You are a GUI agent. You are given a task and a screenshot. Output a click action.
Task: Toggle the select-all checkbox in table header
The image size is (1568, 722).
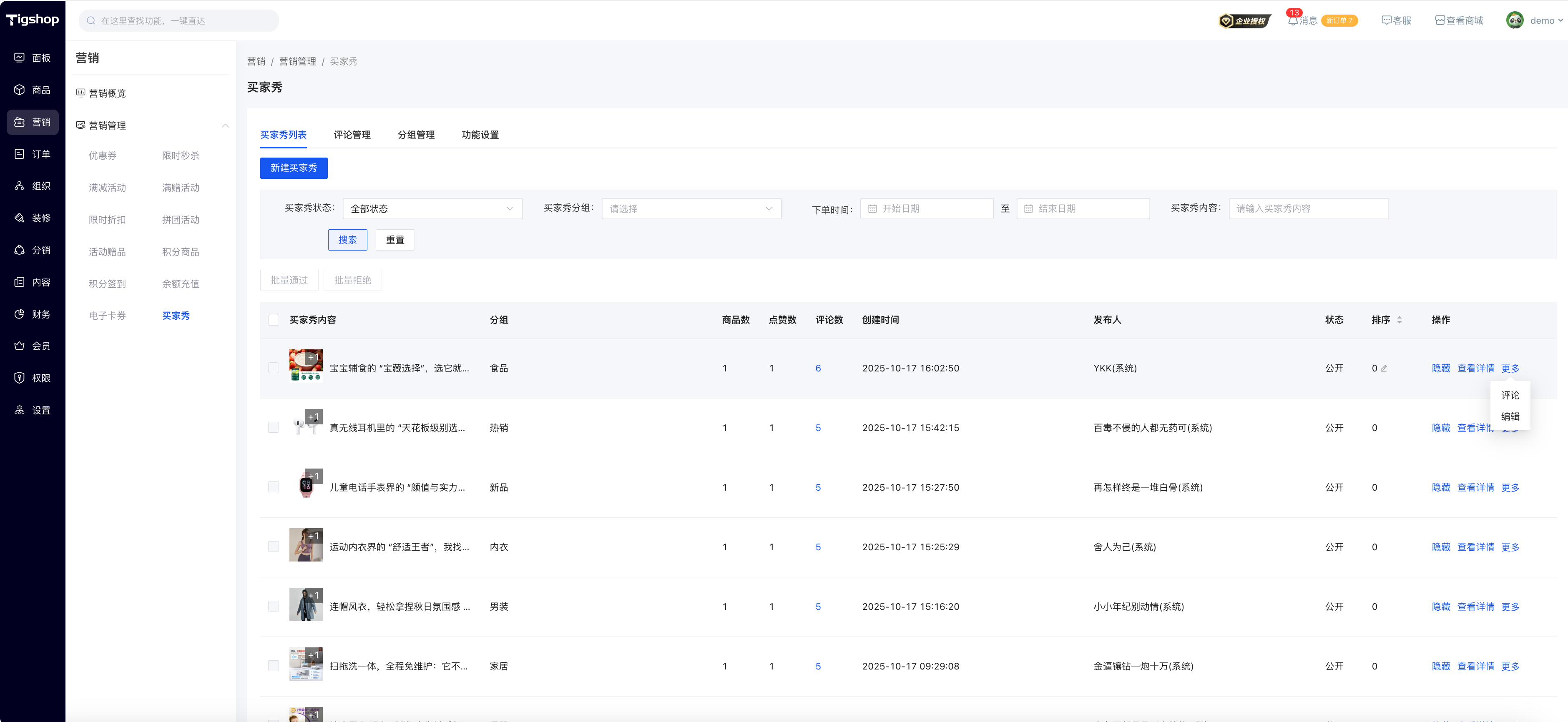click(273, 320)
